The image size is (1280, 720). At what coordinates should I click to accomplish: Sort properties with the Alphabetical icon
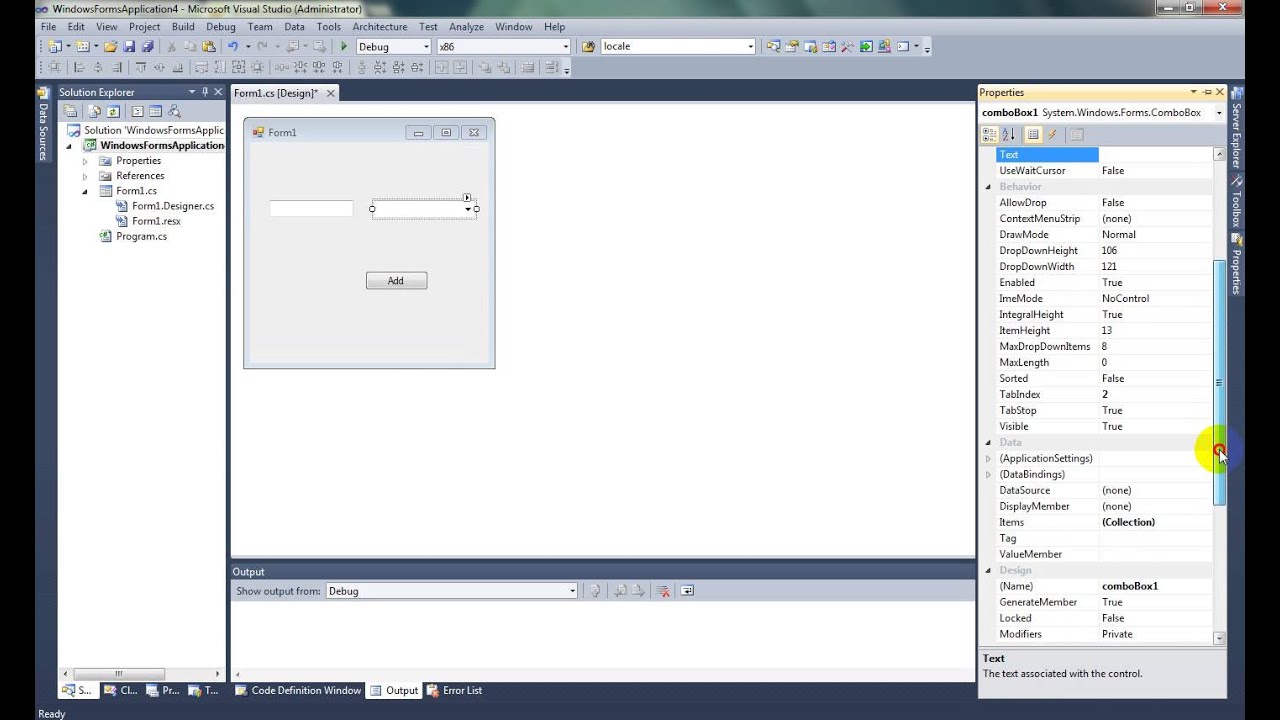tap(1008, 134)
